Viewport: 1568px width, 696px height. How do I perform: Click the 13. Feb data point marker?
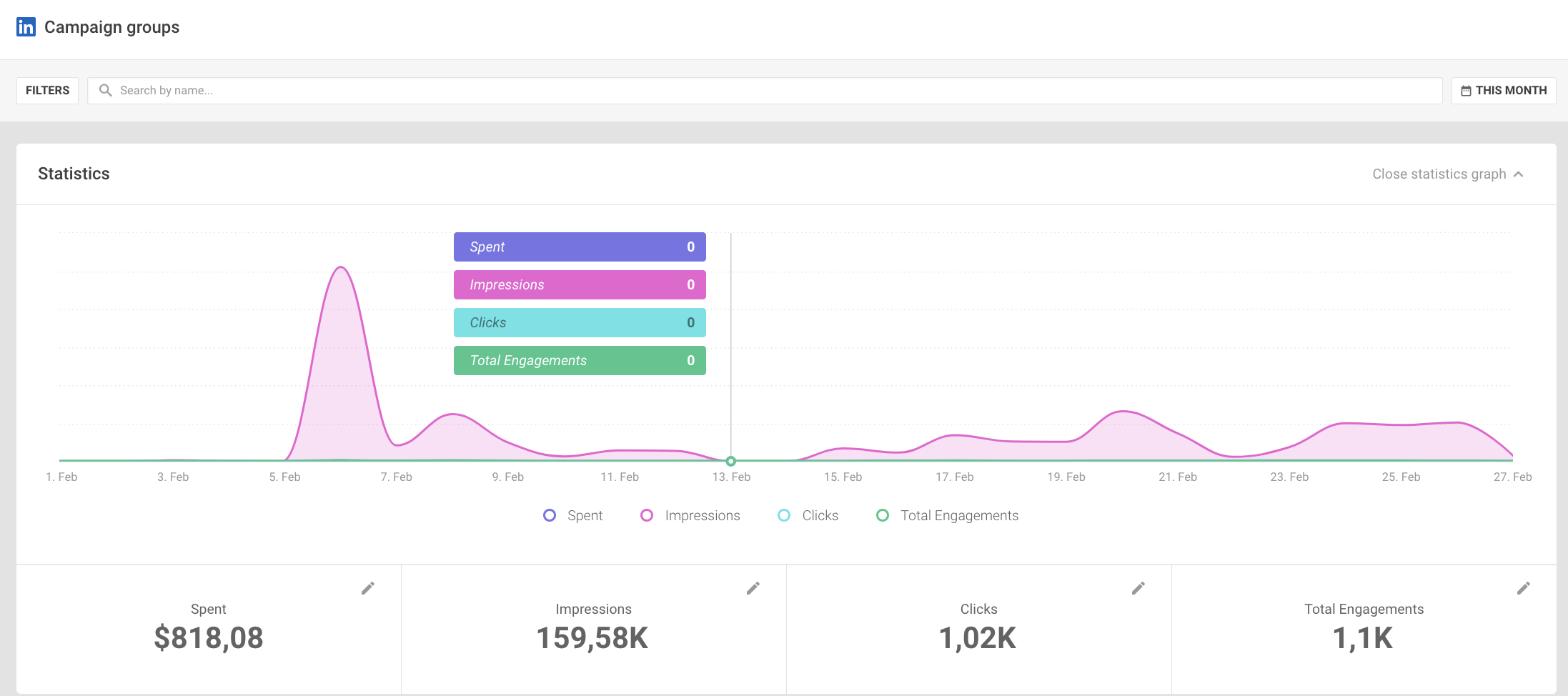(x=730, y=461)
